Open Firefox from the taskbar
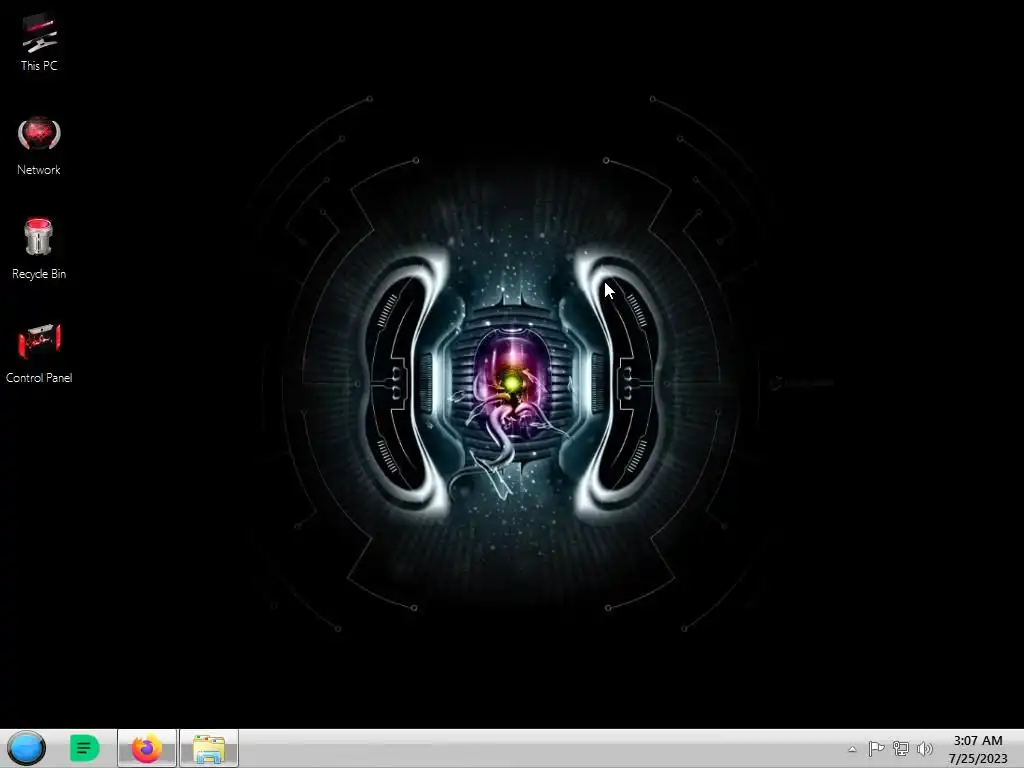 147,748
